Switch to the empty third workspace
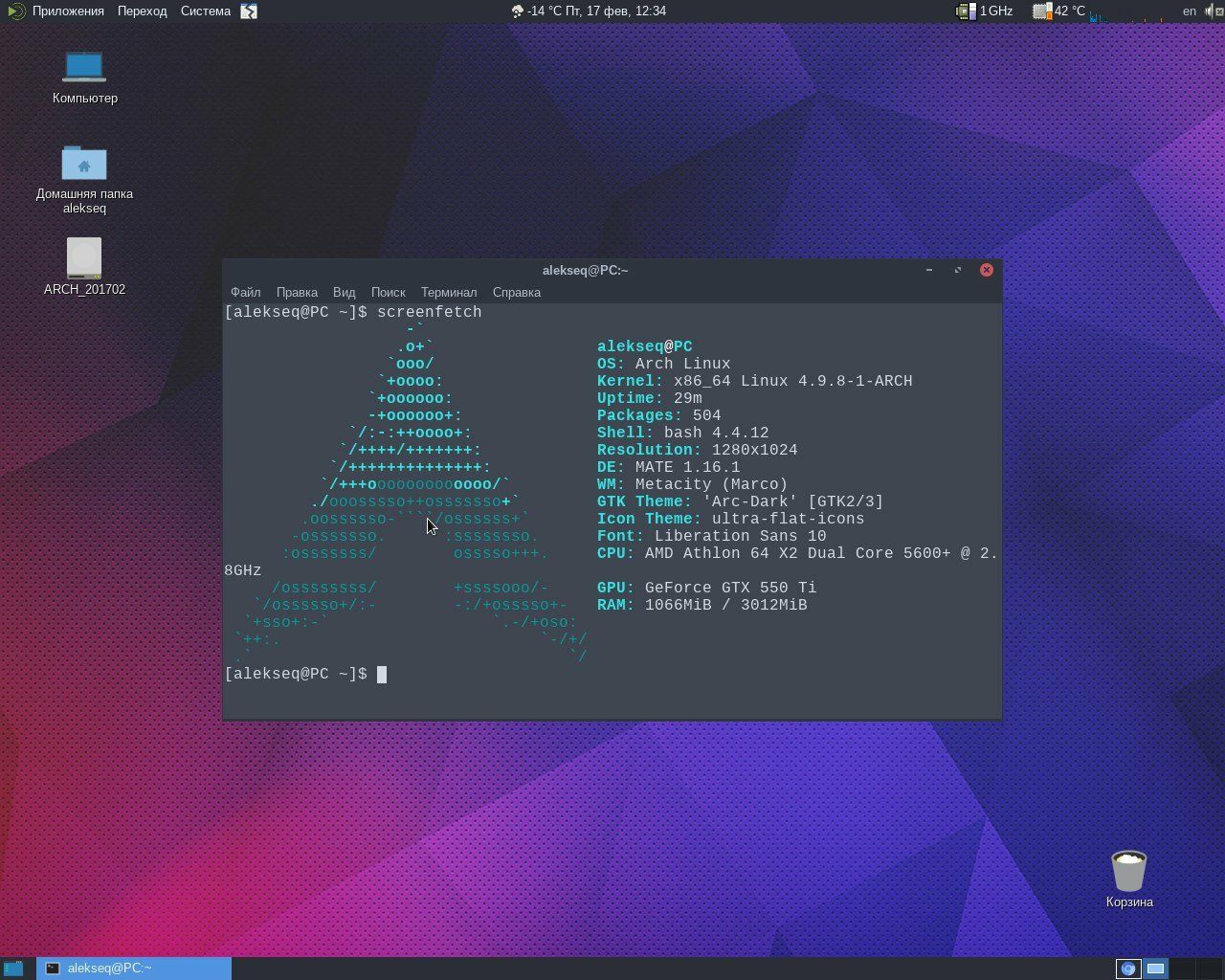Image resolution: width=1225 pixels, height=980 pixels. pos(1182,969)
